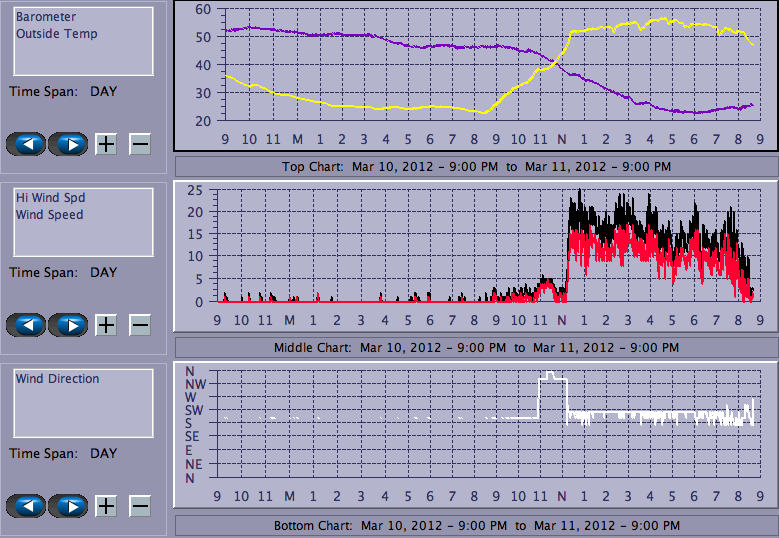Select Wind Direction in the bottom list

pyautogui.click(x=58, y=379)
